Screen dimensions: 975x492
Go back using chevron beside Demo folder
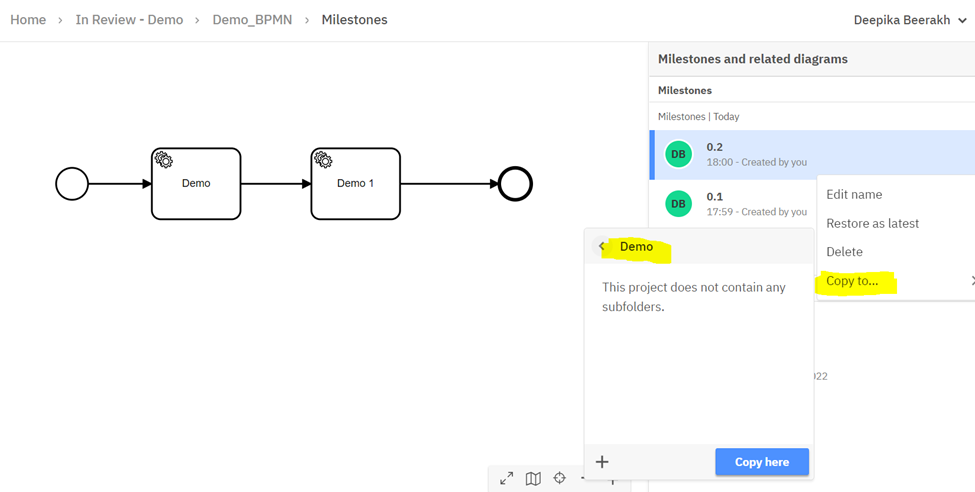pos(601,246)
